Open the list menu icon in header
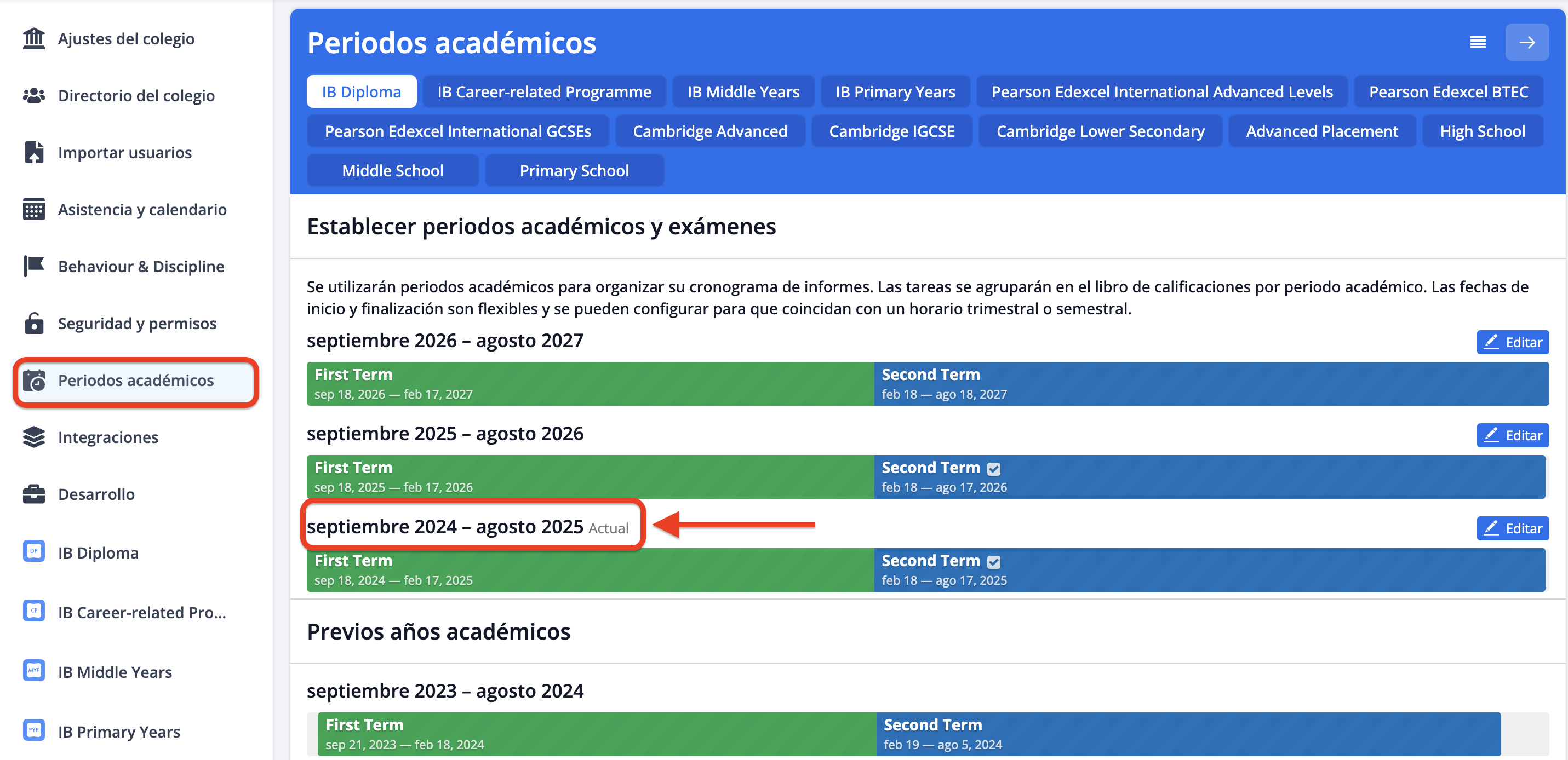Viewport: 1568px width, 760px height. [x=1477, y=42]
